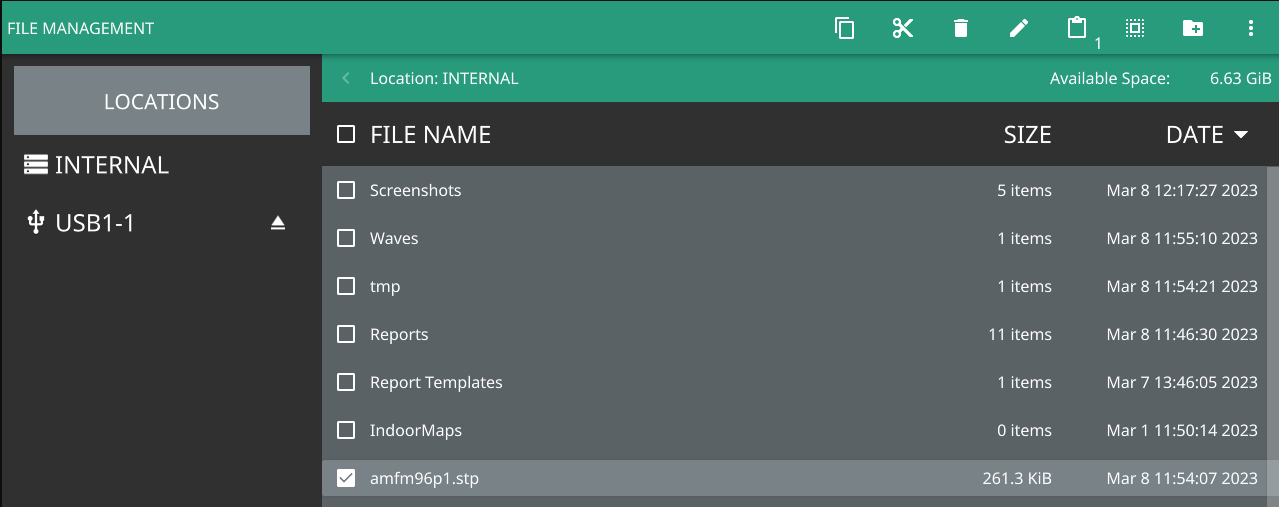Sort files by SIZE column
The image size is (1279, 507).
click(1027, 135)
